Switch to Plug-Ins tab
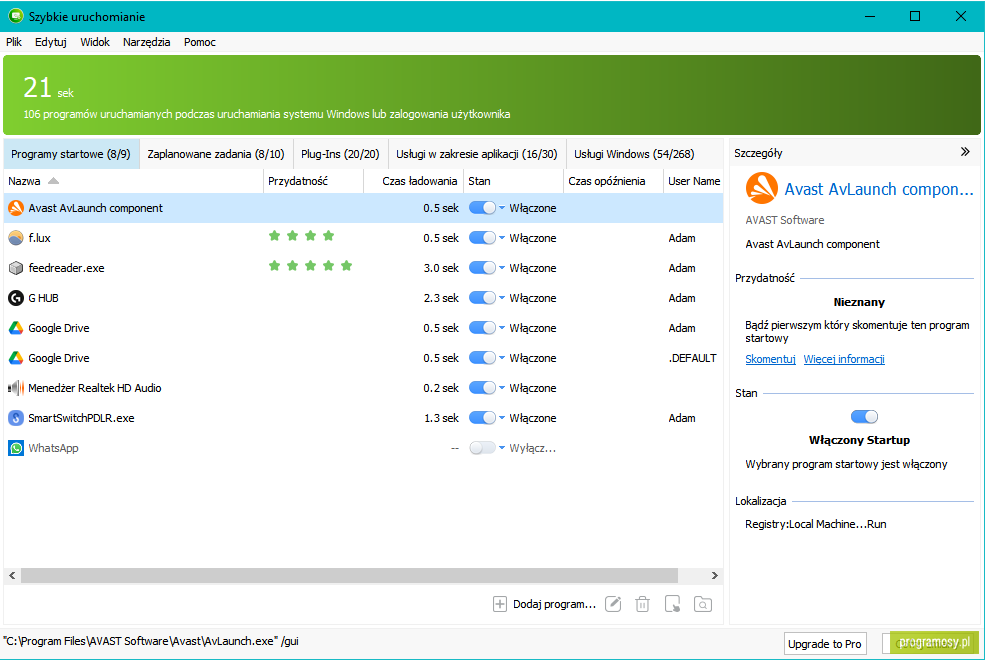 340,154
